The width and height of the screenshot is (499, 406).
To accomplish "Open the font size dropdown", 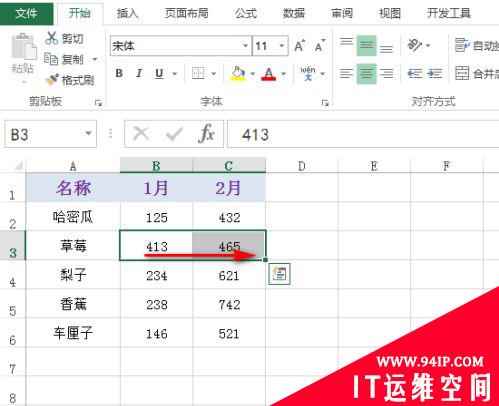I will pyautogui.click(x=282, y=45).
